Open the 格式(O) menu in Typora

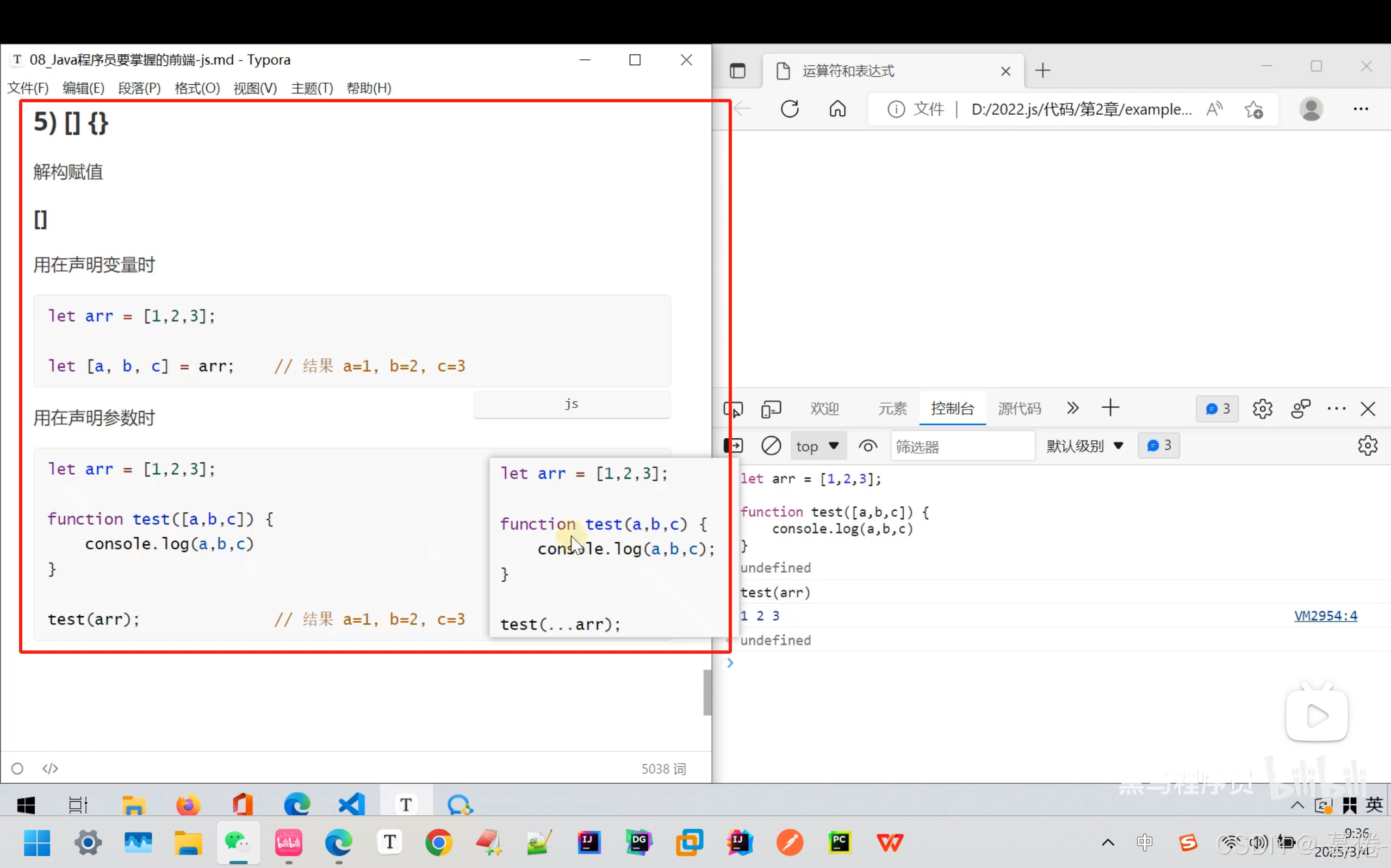point(196,88)
